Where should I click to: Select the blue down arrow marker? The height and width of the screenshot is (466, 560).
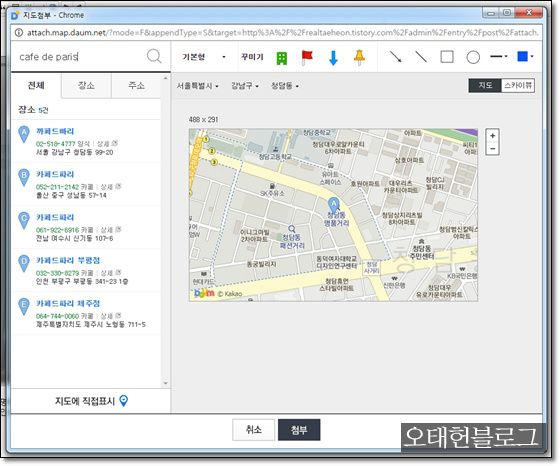tap(333, 58)
